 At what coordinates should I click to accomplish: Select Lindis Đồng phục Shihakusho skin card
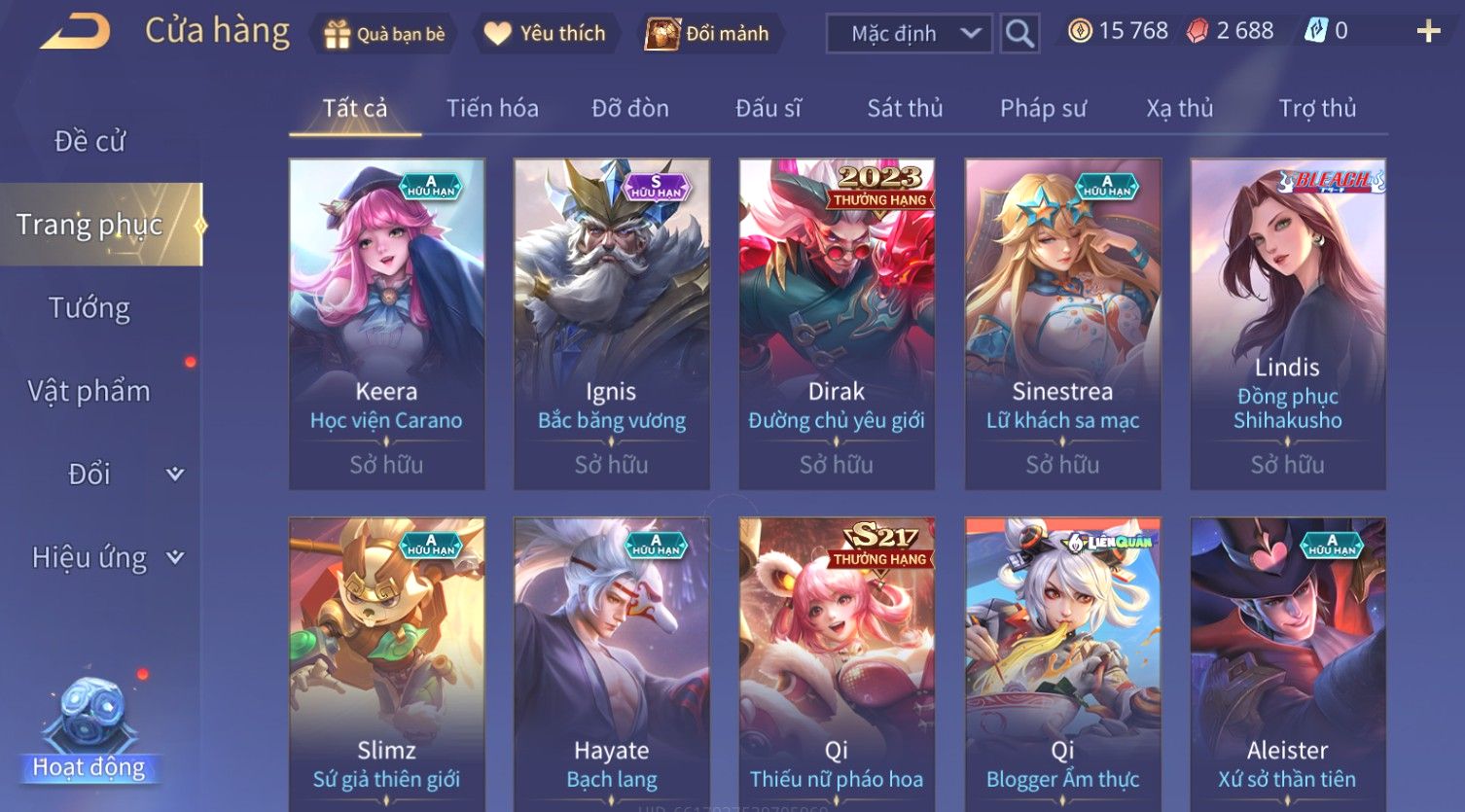click(x=1288, y=324)
